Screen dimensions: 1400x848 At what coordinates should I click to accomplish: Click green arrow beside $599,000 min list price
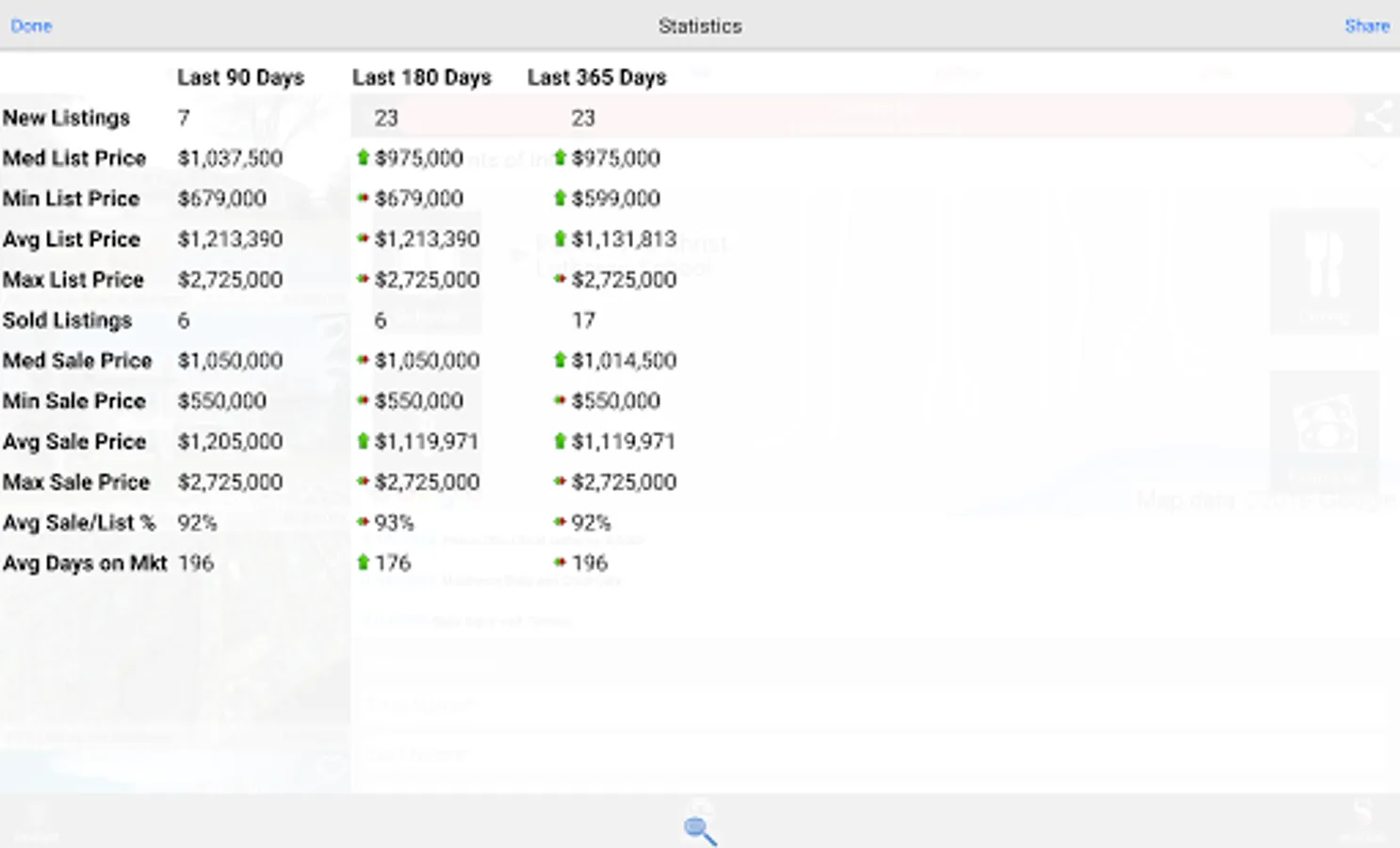(x=560, y=198)
